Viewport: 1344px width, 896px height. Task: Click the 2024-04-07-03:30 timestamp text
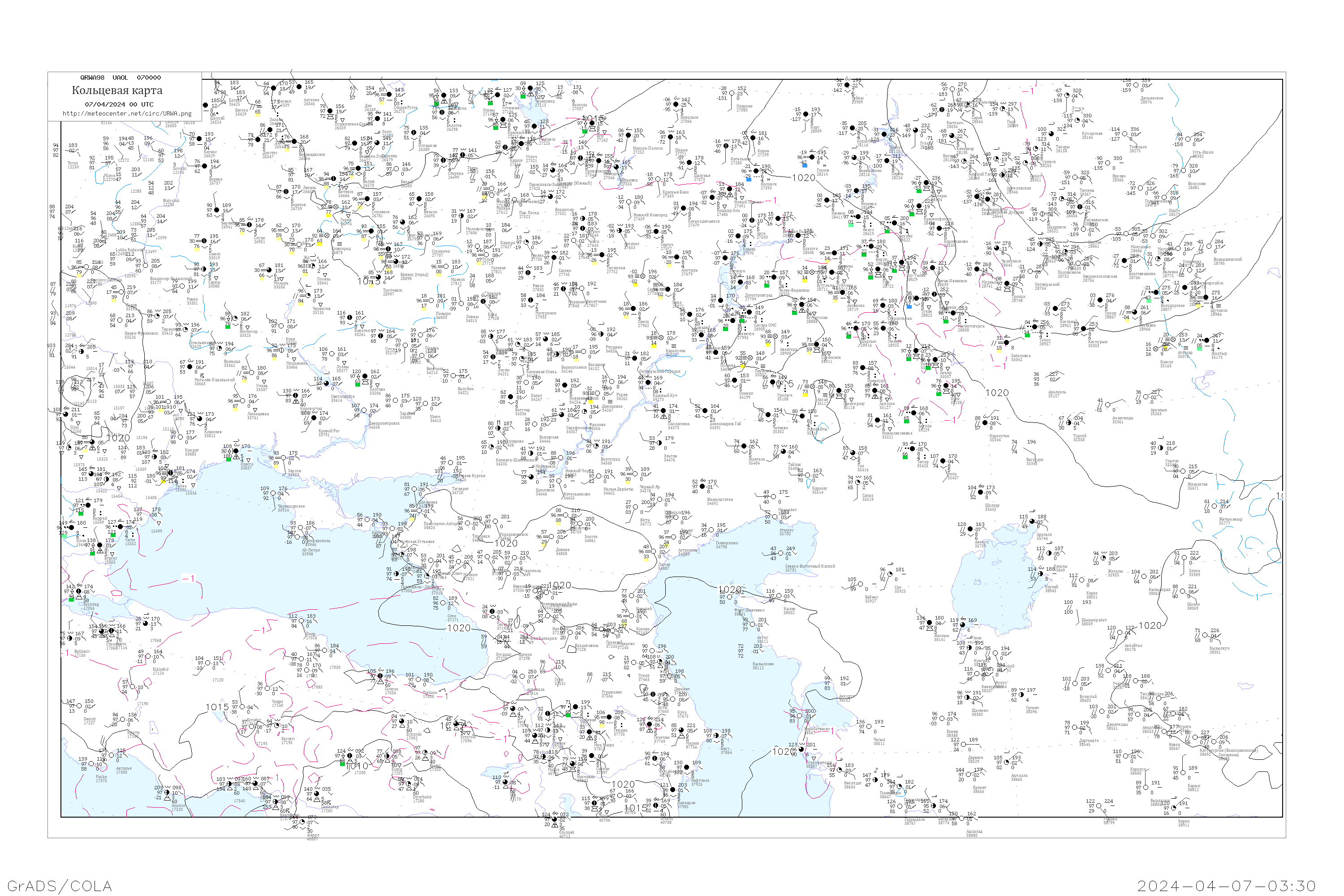pyautogui.click(x=1226, y=886)
